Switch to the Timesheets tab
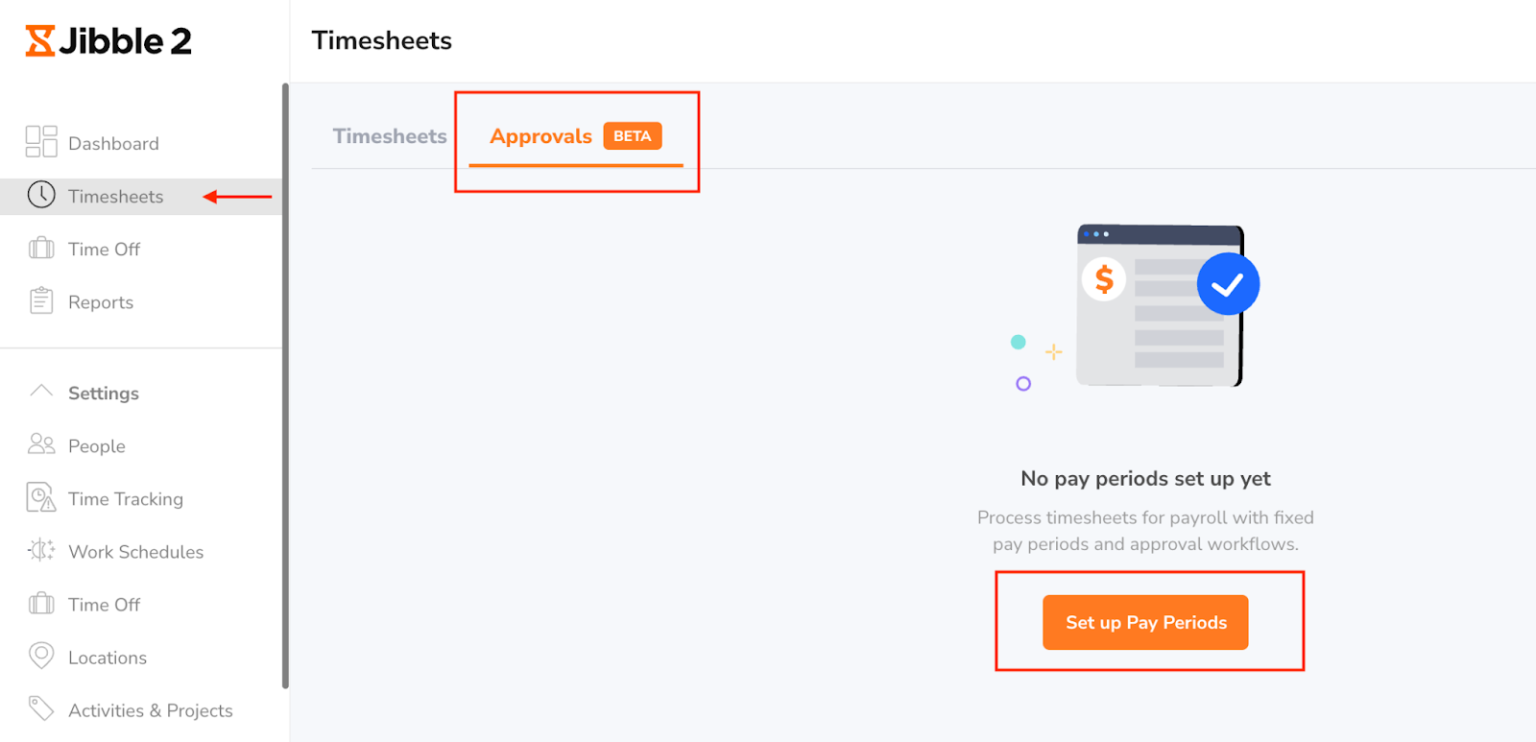The image size is (1536, 742). click(389, 136)
